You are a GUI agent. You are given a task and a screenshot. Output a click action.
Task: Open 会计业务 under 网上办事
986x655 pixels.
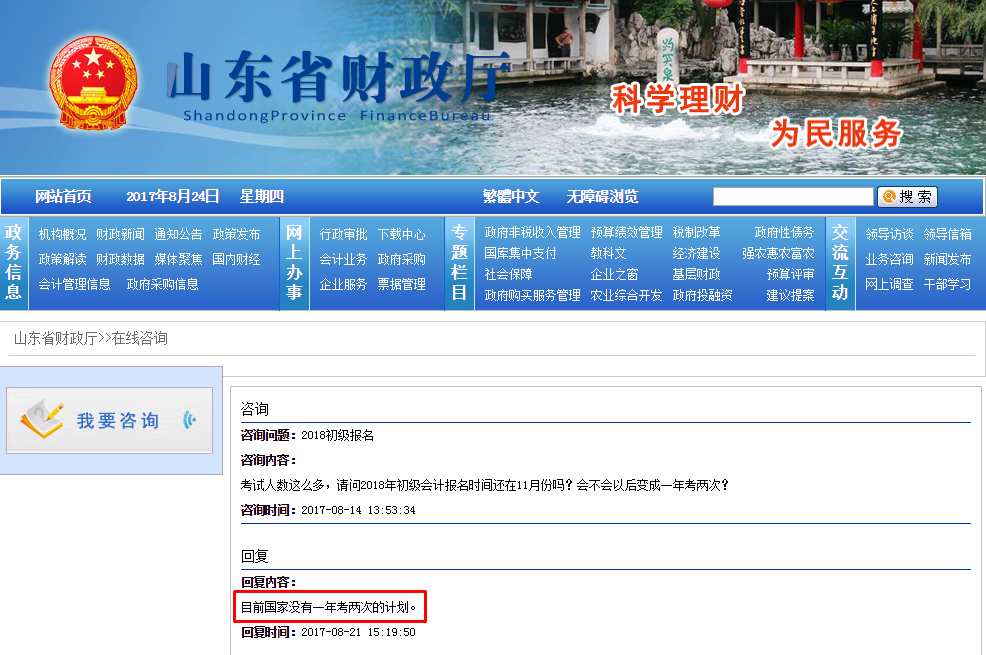pyautogui.click(x=340, y=258)
